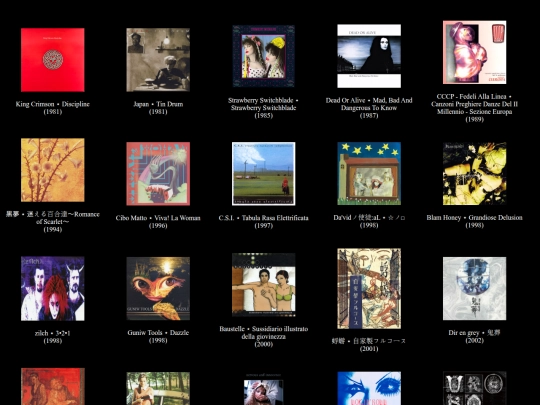540x405 pixels.
Task: Click the King Crimson • Discipline title
Action: coord(53,104)
